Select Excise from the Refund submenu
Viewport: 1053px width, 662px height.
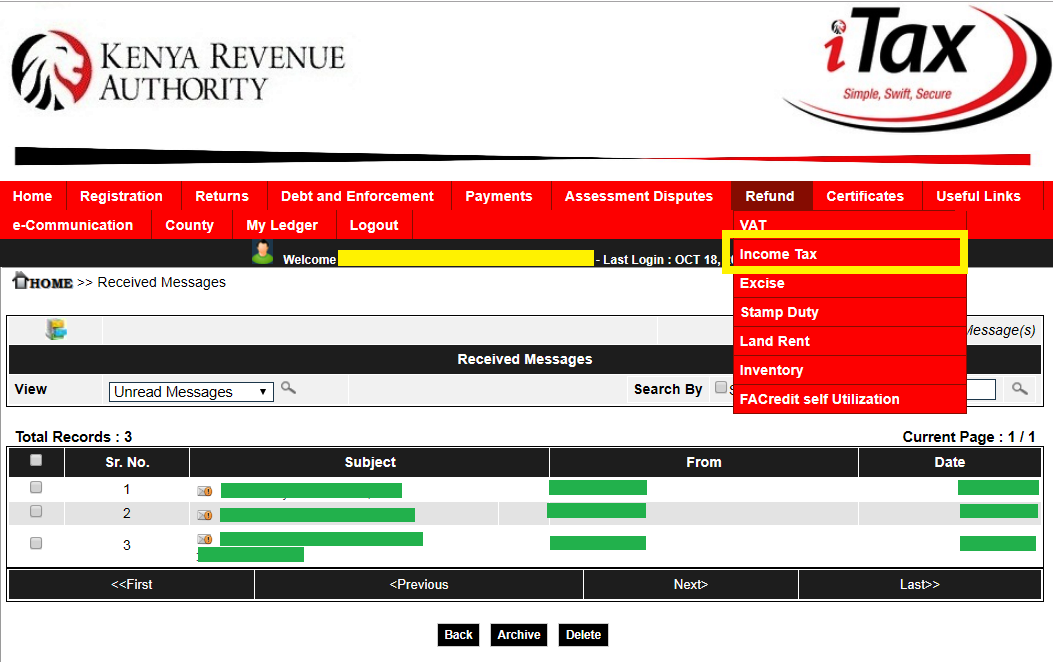click(850, 283)
